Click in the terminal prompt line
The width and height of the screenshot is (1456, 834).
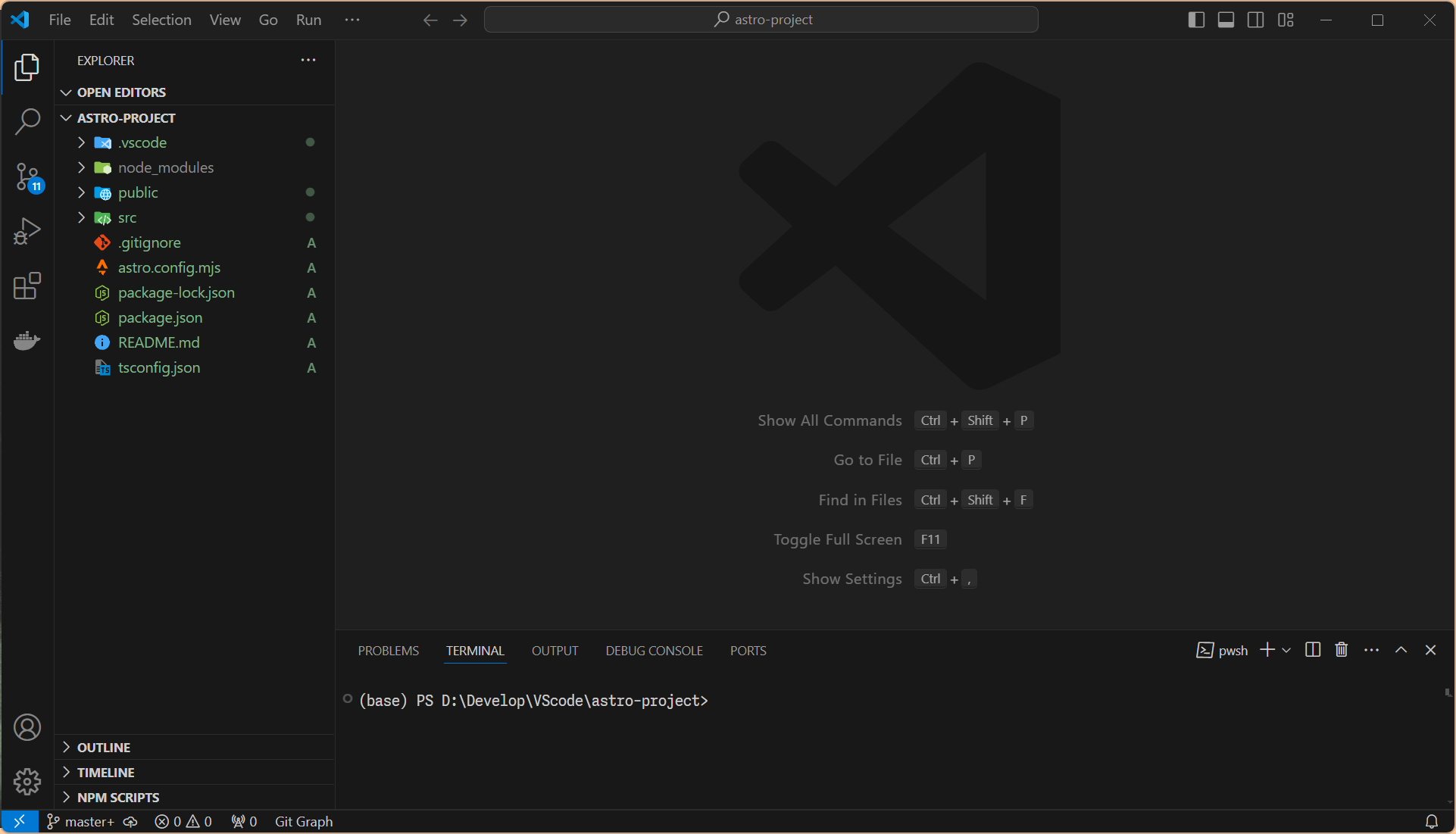pyautogui.click(x=533, y=701)
